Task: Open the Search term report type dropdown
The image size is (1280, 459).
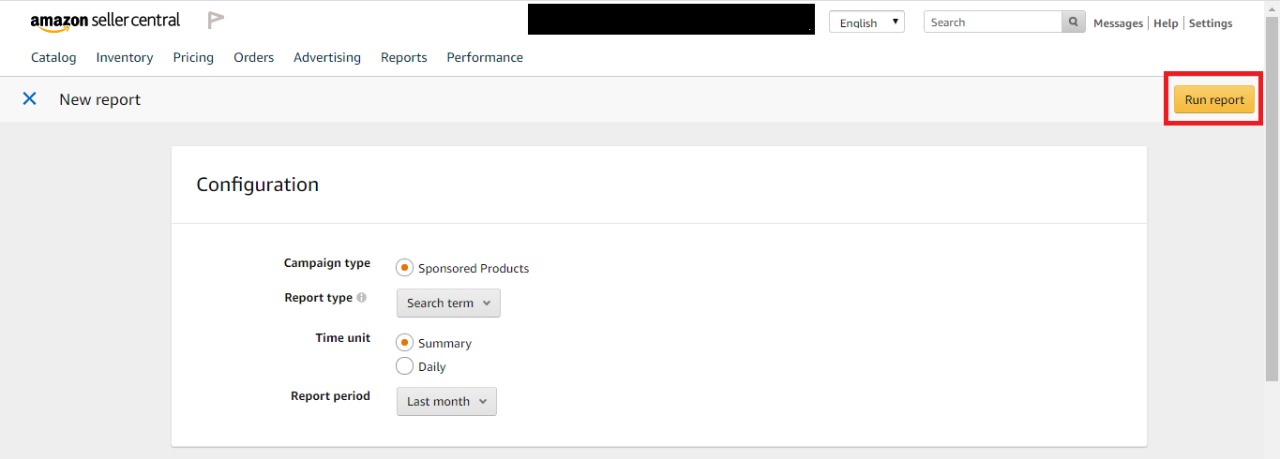Action: point(449,303)
